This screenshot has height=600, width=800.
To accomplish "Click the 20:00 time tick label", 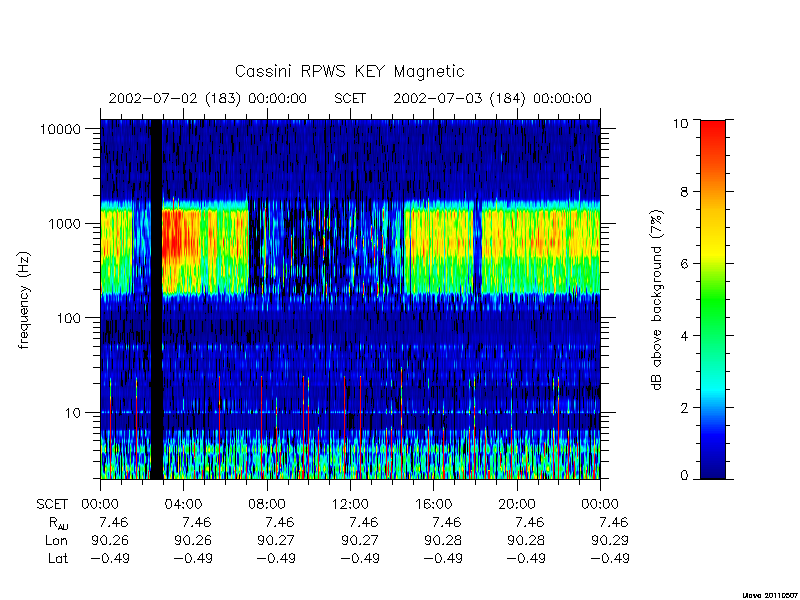I will [x=516, y=505].
